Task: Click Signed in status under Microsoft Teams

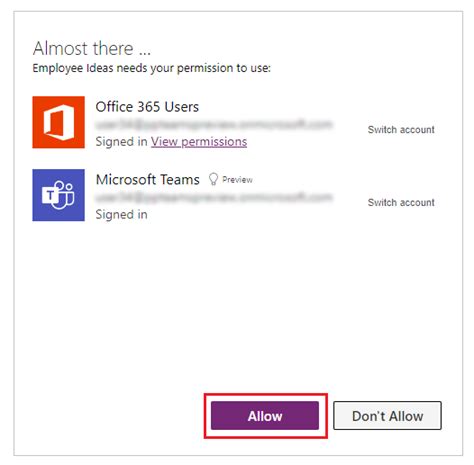Action: [x=121, y=214]
